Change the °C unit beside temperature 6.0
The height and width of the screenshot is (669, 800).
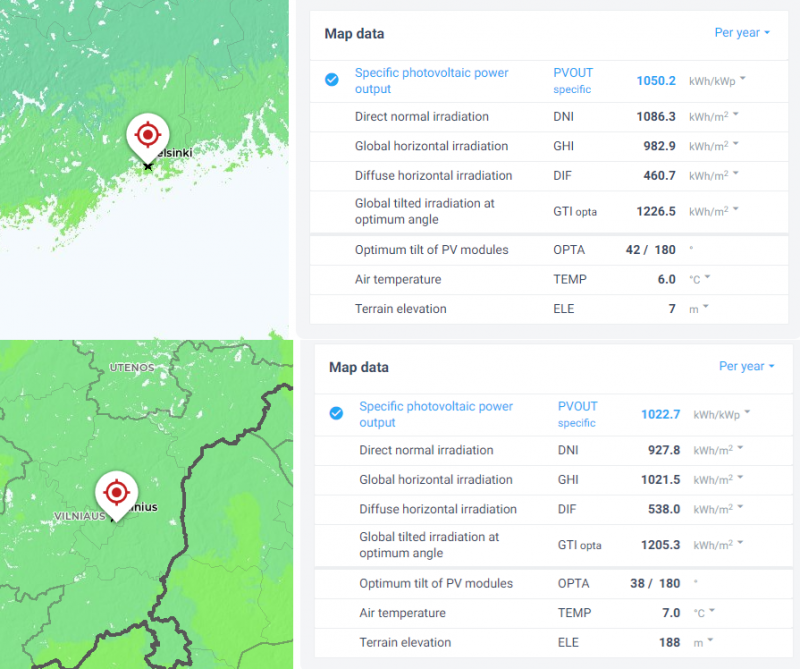tap(699, 279)
